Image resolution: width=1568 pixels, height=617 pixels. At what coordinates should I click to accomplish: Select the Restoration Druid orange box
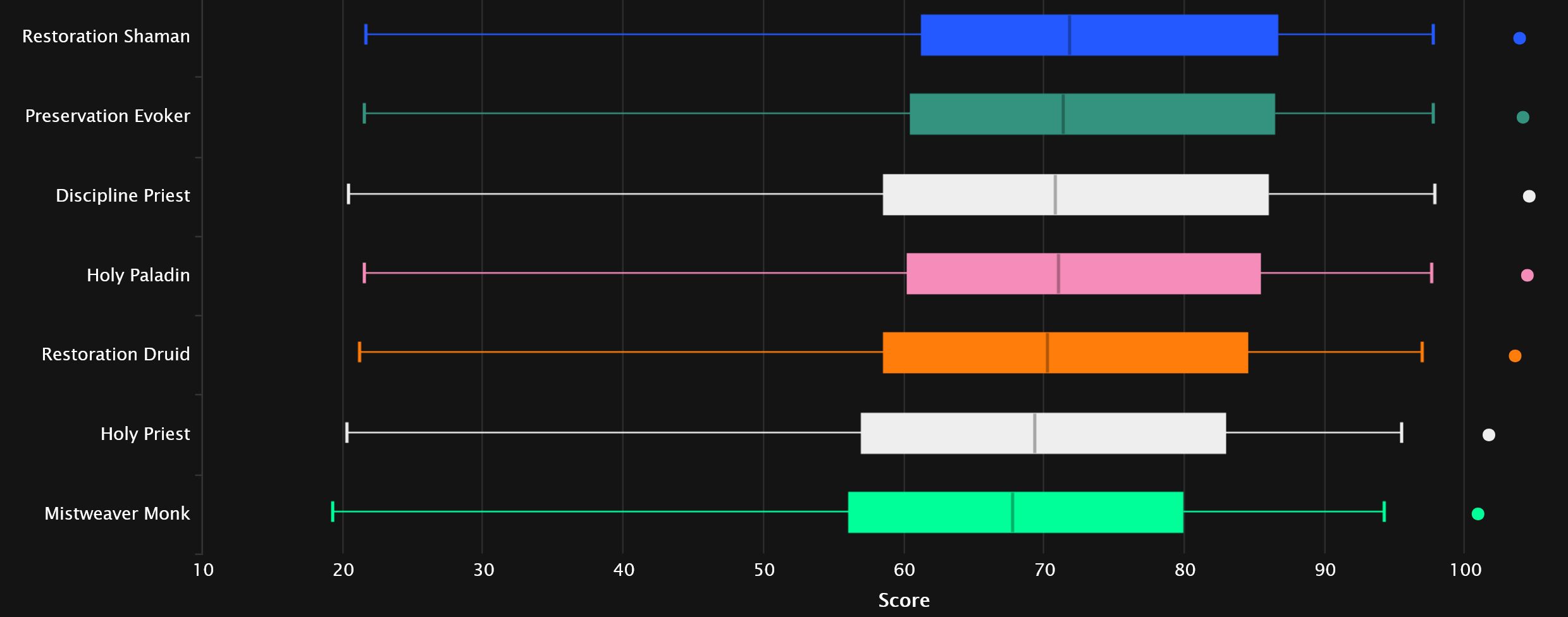(x=1065, y=353)
